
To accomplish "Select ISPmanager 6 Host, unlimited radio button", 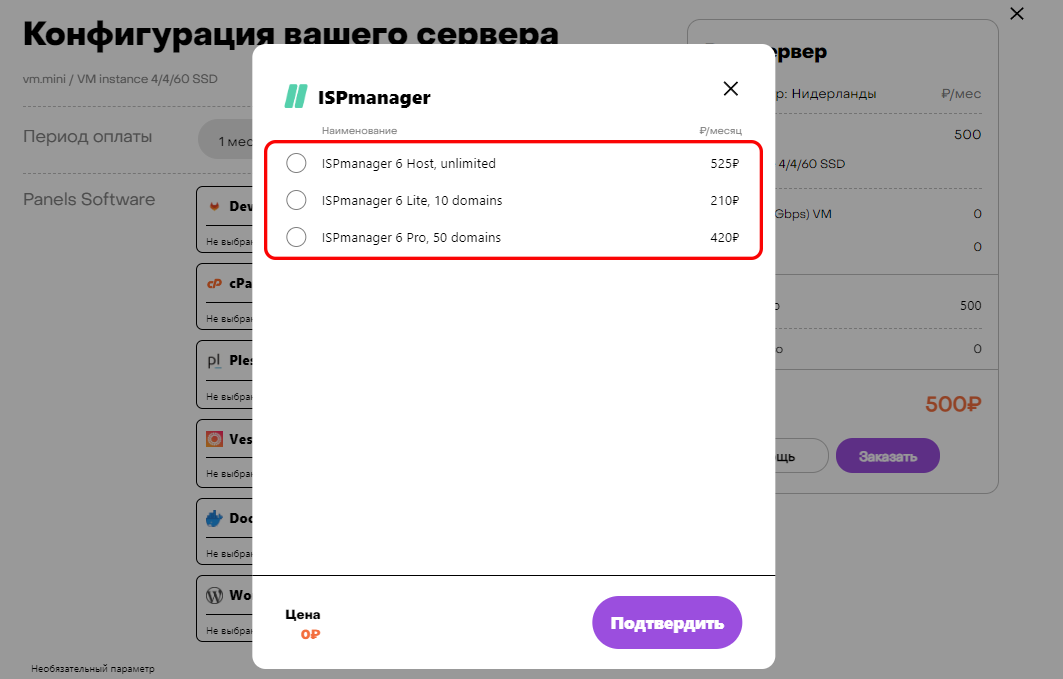I will coord(296,163).
